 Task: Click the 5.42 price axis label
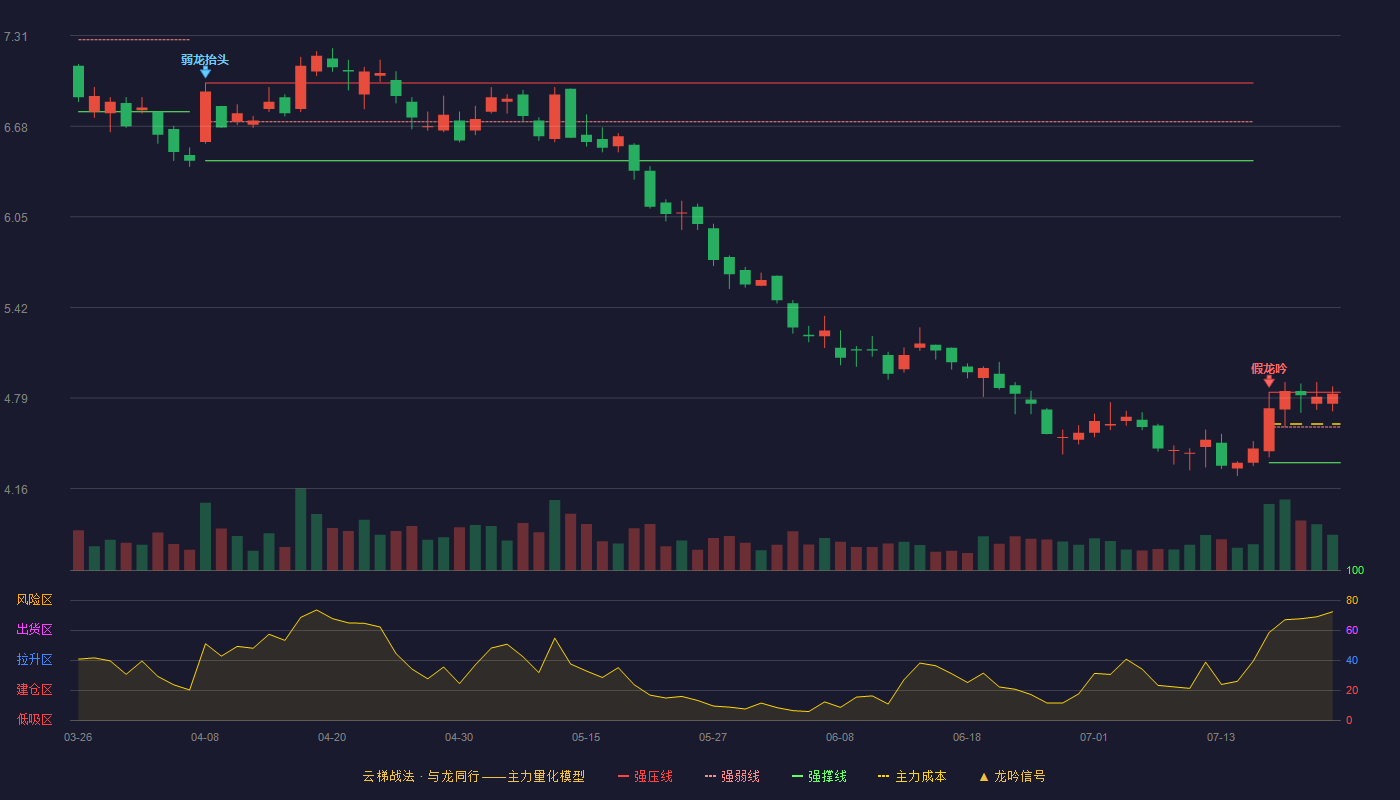(x=16, y=309)
